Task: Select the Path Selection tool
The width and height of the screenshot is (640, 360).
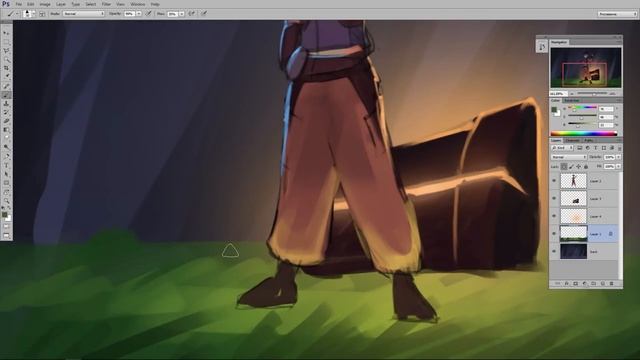Action: click(6, 174)
